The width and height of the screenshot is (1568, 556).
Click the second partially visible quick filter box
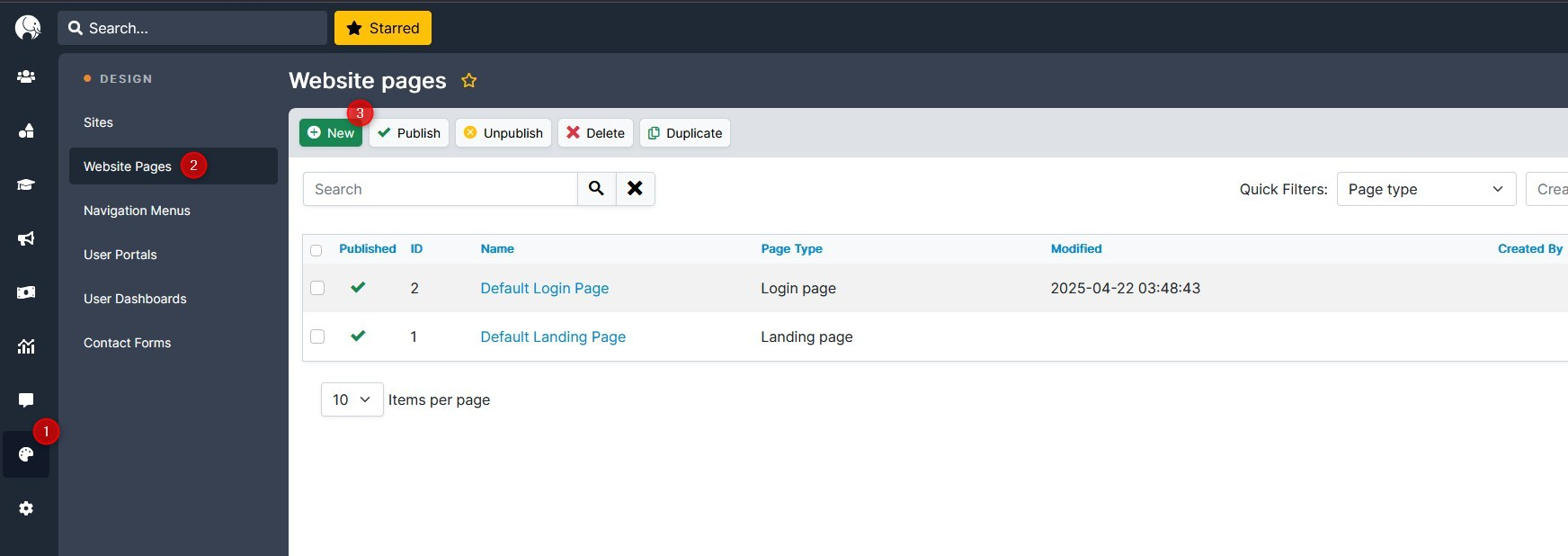1547,189
